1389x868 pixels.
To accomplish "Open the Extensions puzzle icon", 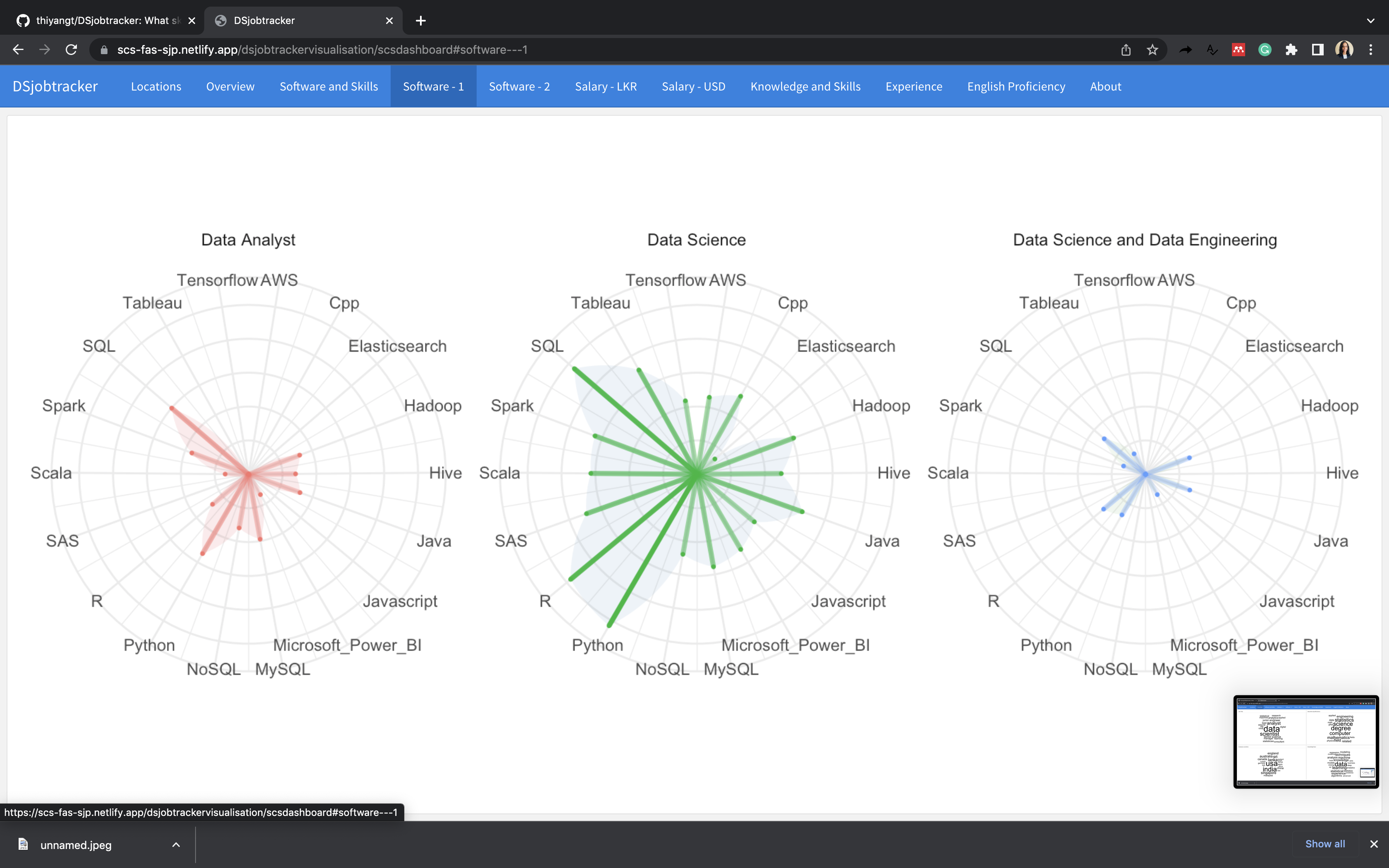I will (x=1291, y=50).
